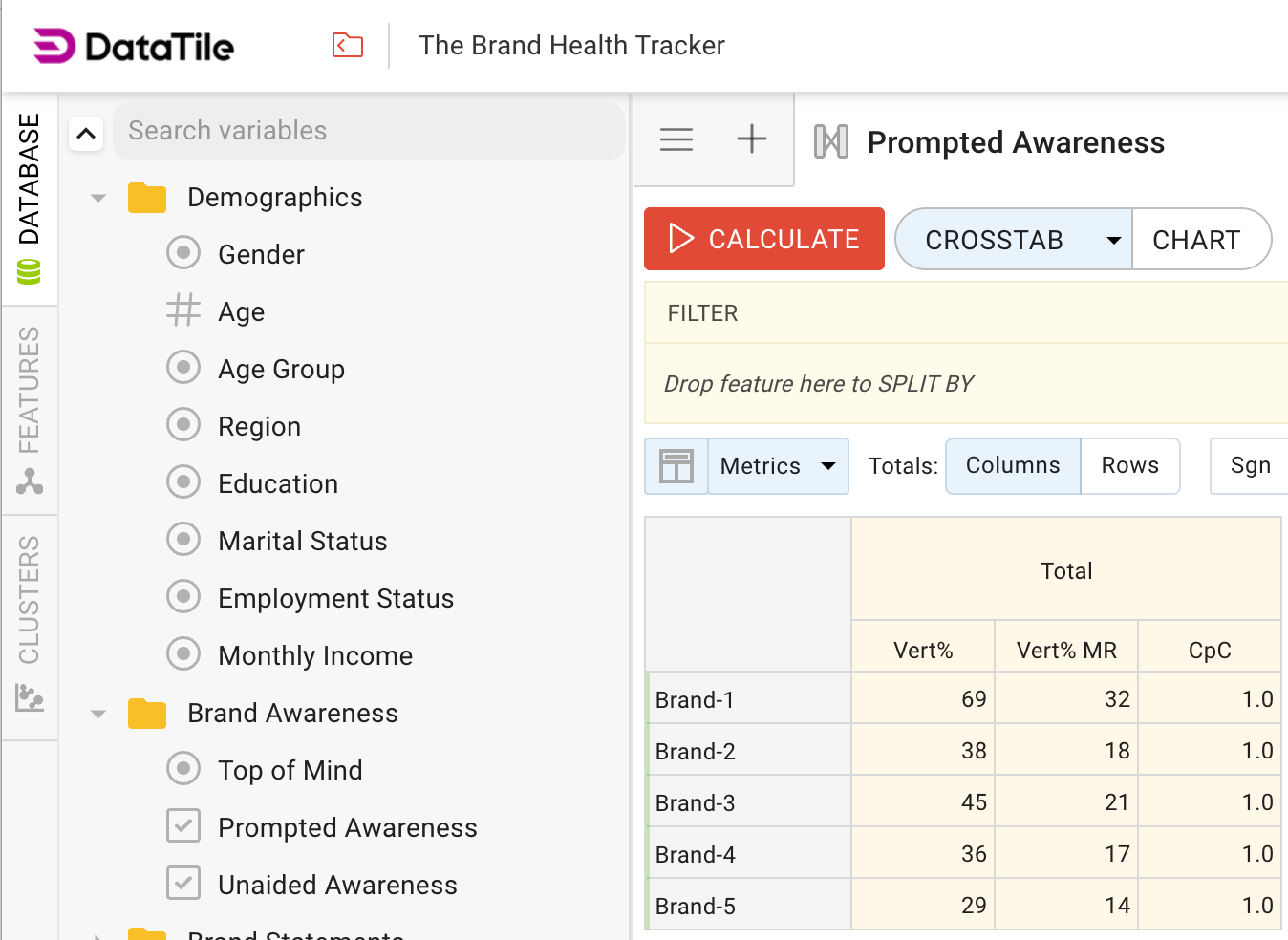The height and width of the screenshot is (940, 1288).
Task: Switch to CHART view
Action: coord(1201,239)
